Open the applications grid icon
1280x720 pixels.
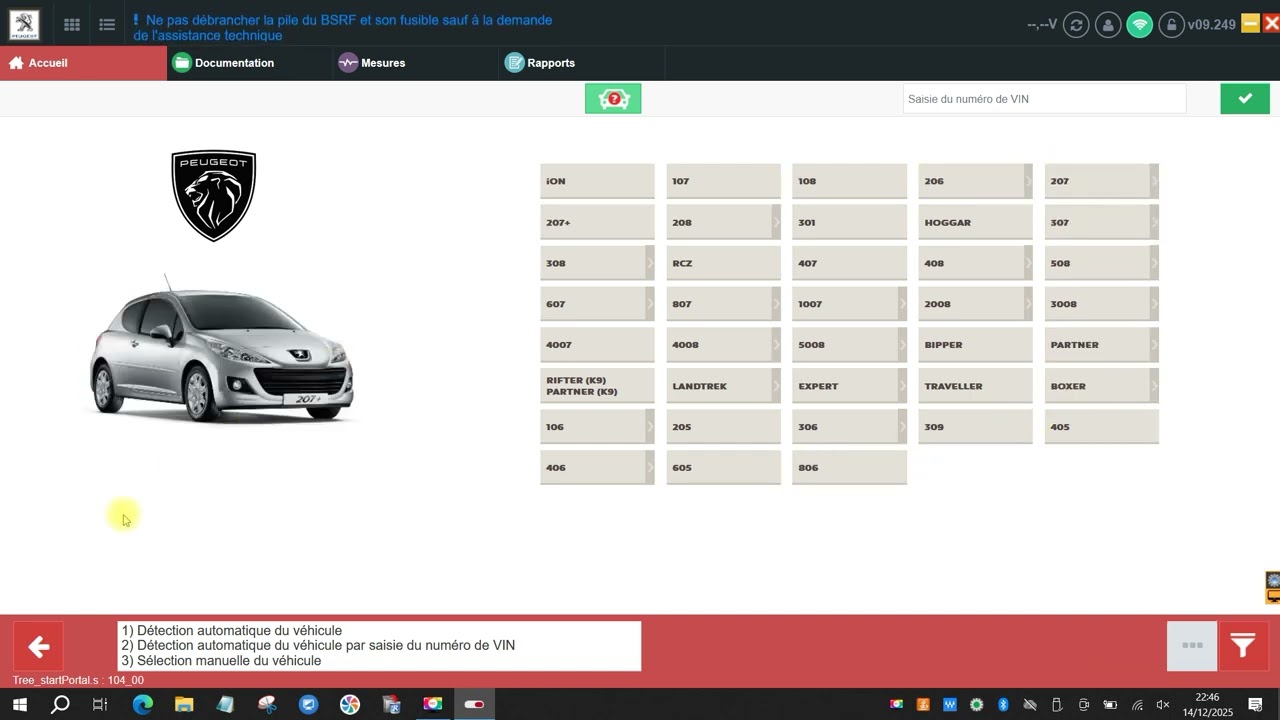[x=72, y=25]
